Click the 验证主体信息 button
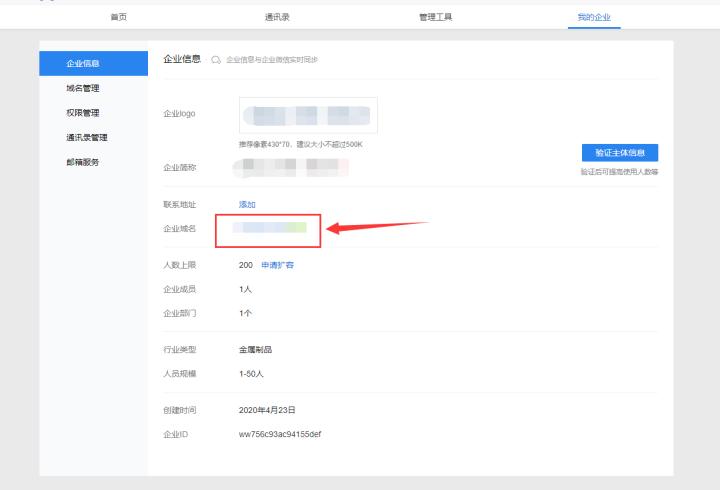Screen dimensions: 720x490 pyautogui.click(x=620, y=152)
